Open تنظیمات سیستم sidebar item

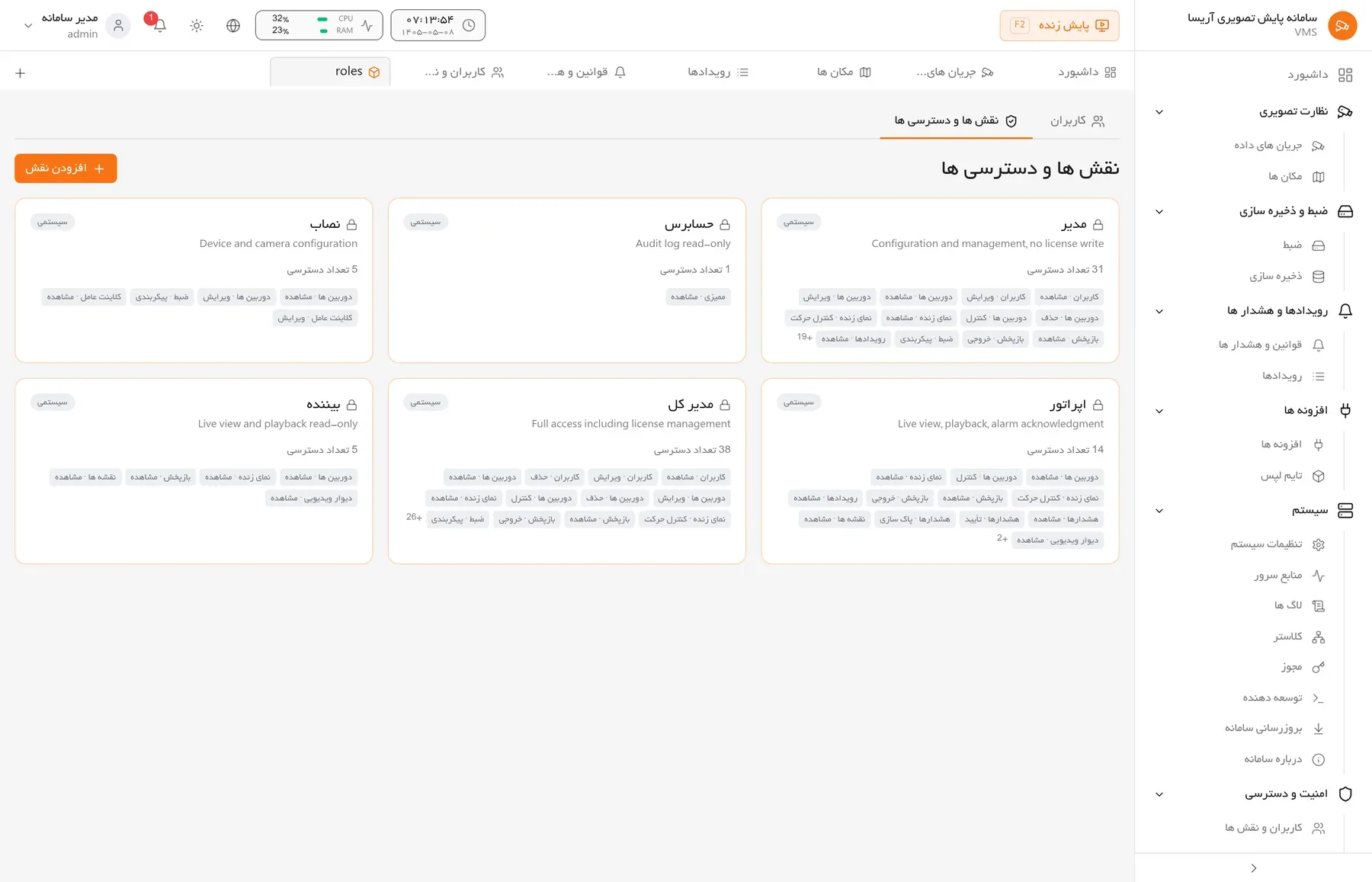click(x=1278, y=544)
